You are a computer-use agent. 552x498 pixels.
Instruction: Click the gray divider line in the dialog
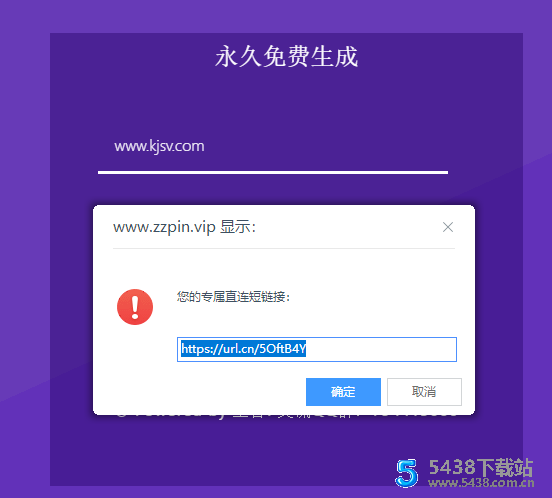(x=284, y=248)
